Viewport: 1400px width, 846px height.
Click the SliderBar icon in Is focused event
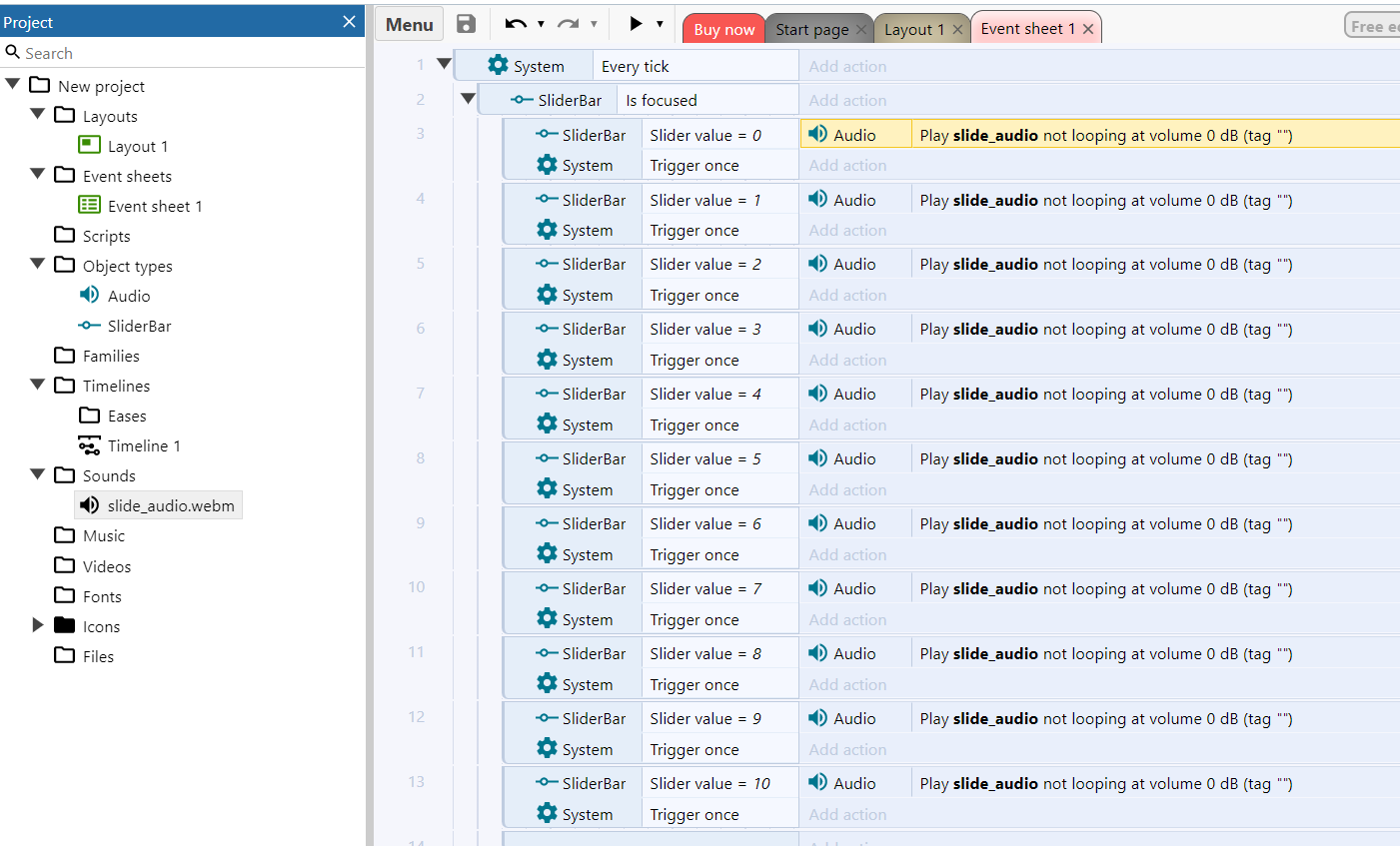[x=522, y=100]
